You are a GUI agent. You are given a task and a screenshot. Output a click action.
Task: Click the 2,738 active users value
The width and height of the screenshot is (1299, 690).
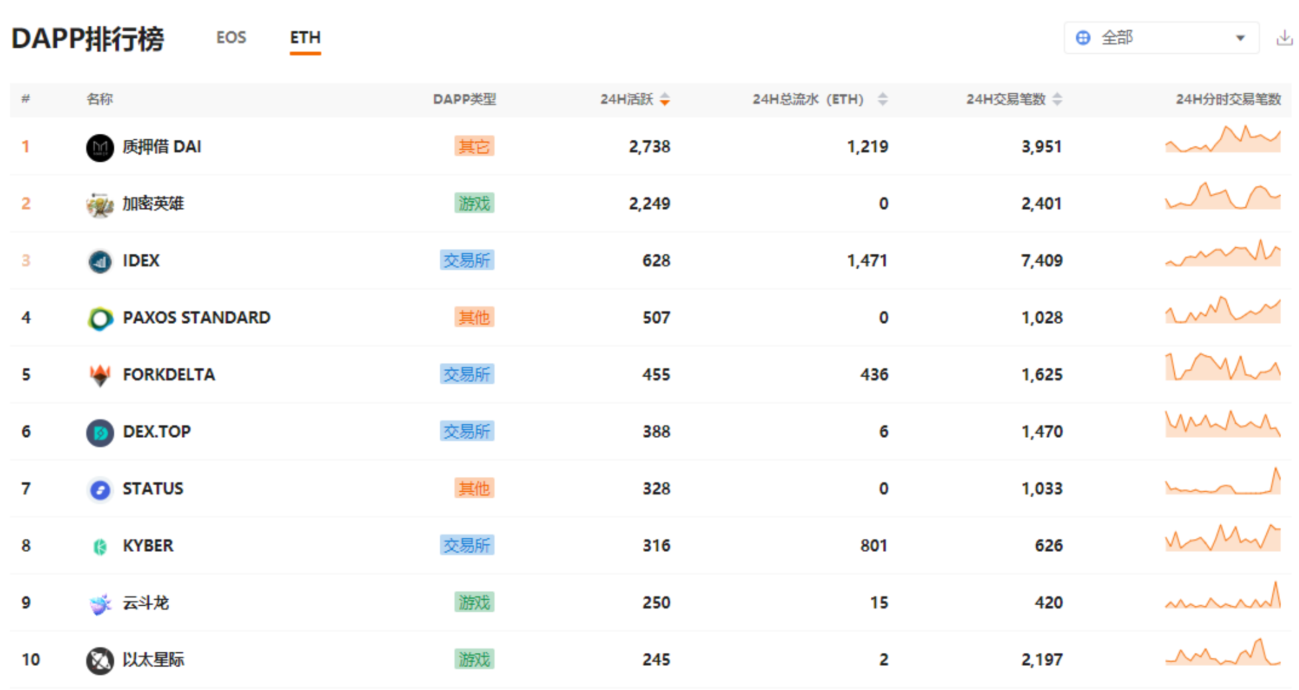coord(650,147)
